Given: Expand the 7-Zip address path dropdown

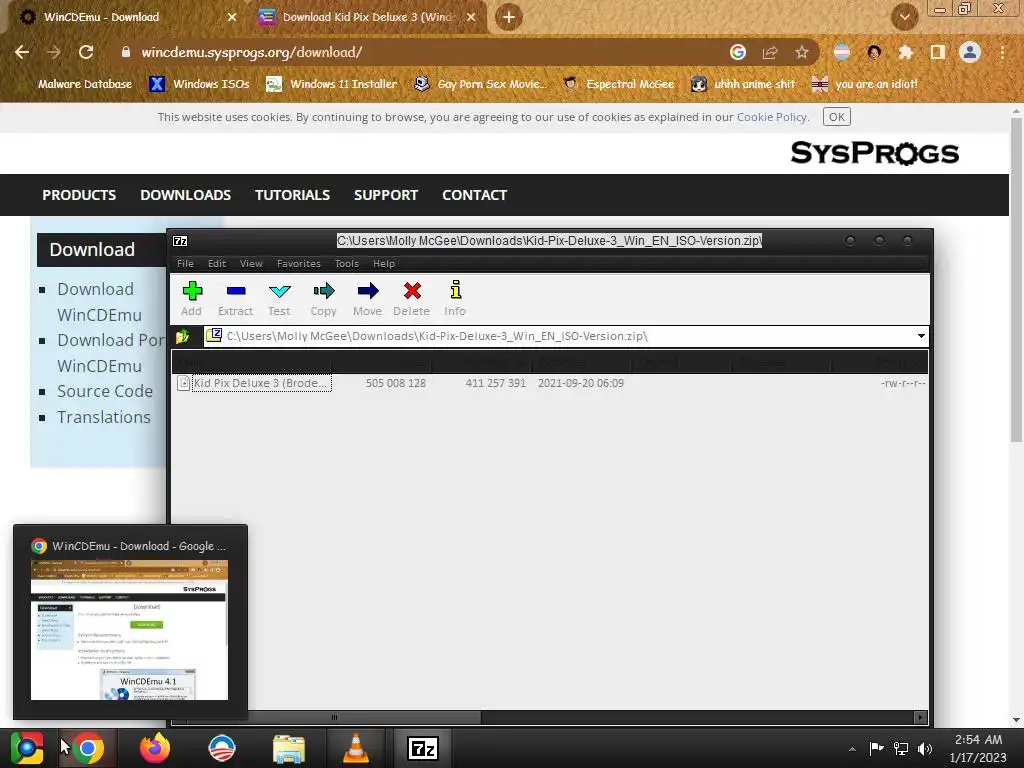Looking at the screenshot, I should point(921,336).
